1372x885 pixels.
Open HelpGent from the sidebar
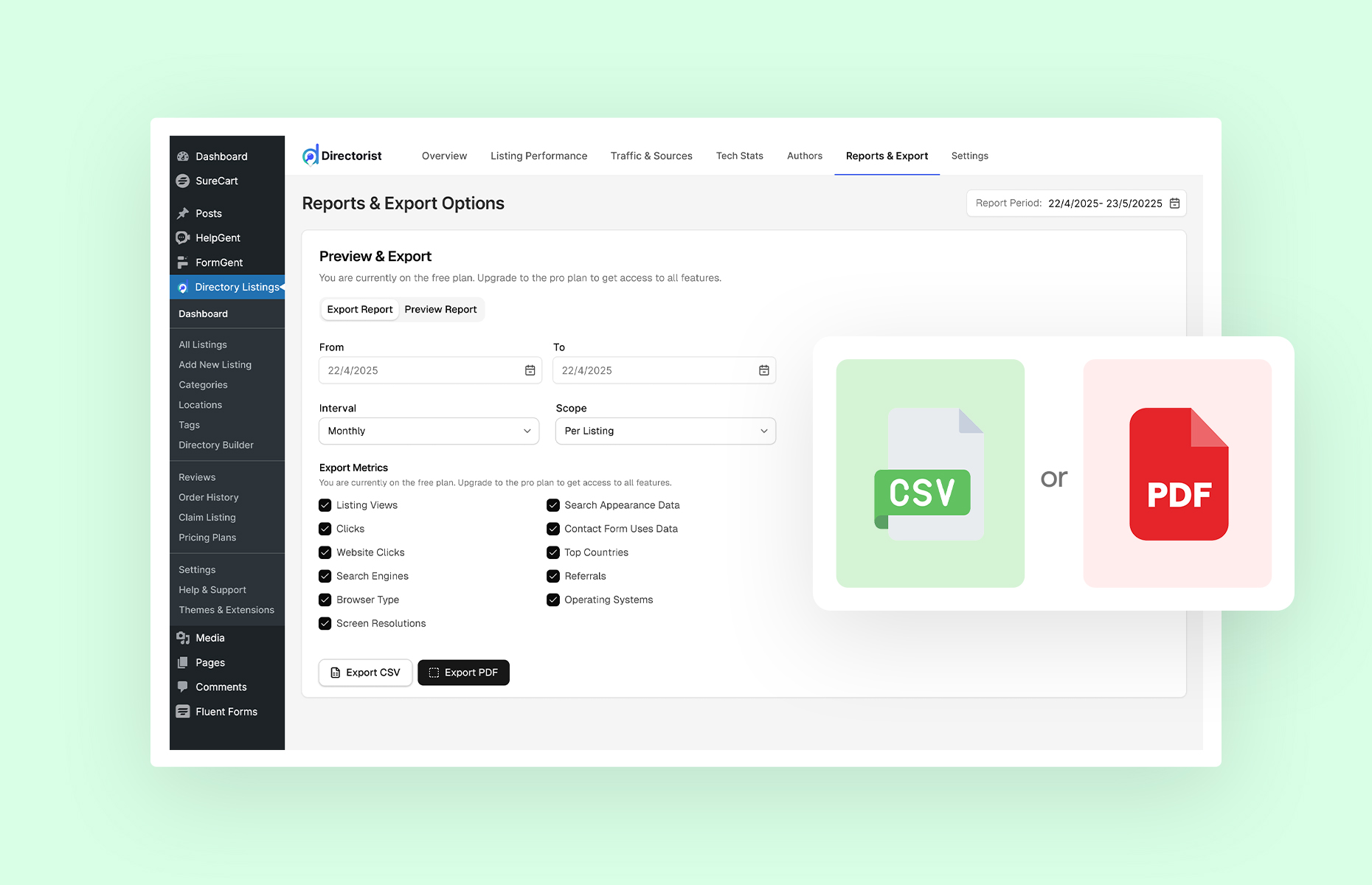click(x=182, y=237)
